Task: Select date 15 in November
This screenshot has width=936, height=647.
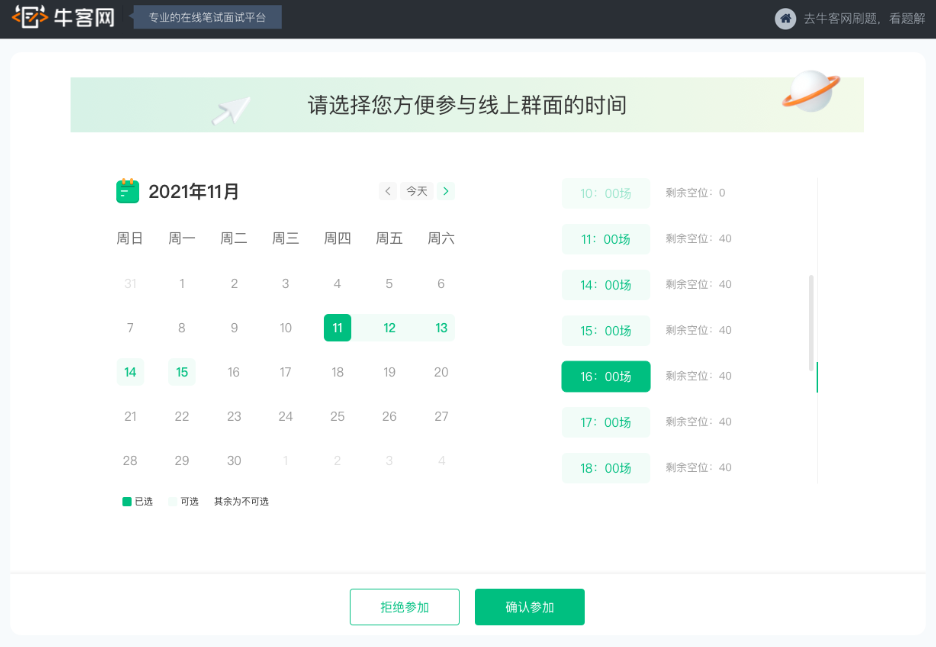Action: [x=182, y=372]
